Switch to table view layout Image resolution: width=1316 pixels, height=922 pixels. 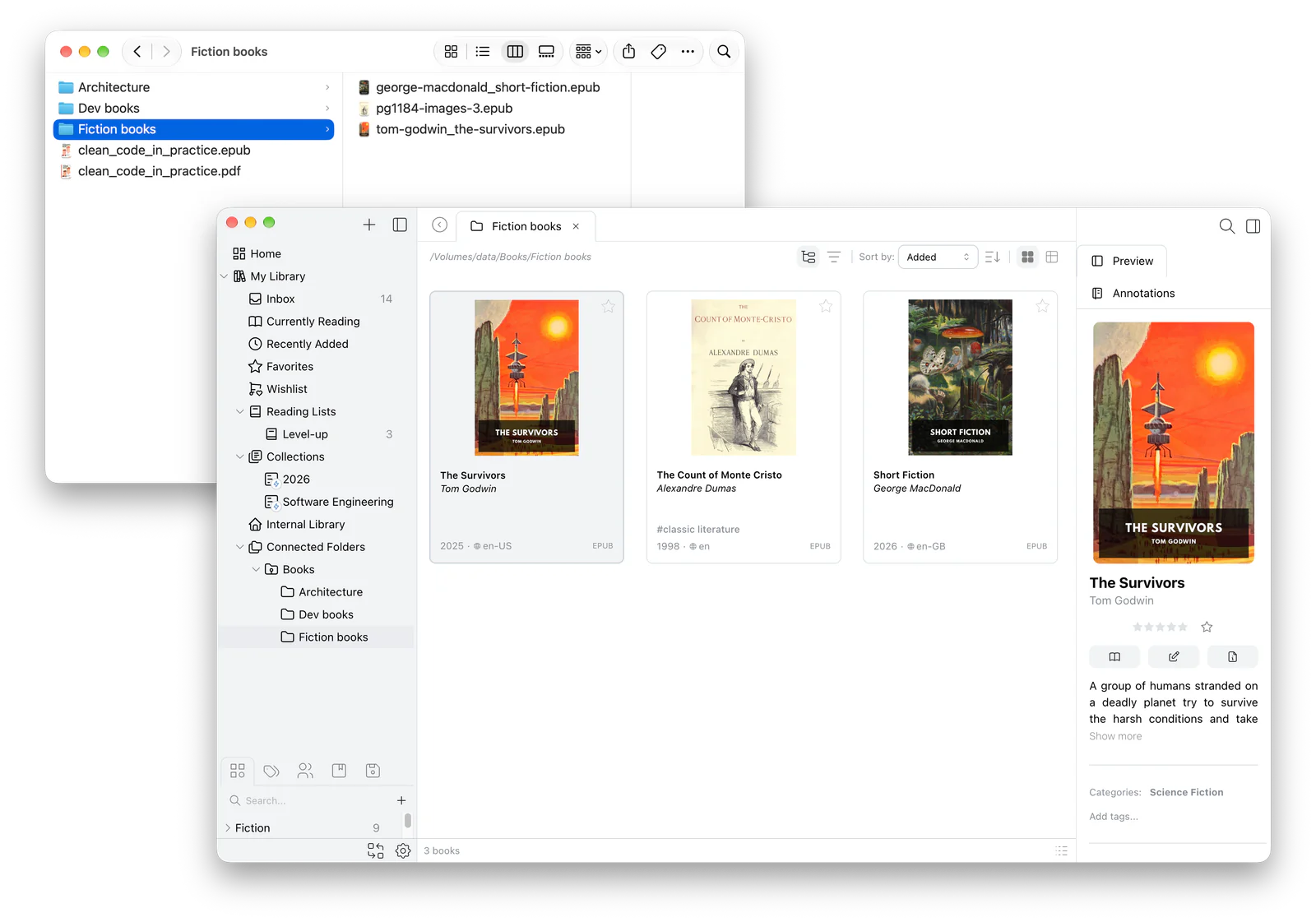tap(1052, 257)
